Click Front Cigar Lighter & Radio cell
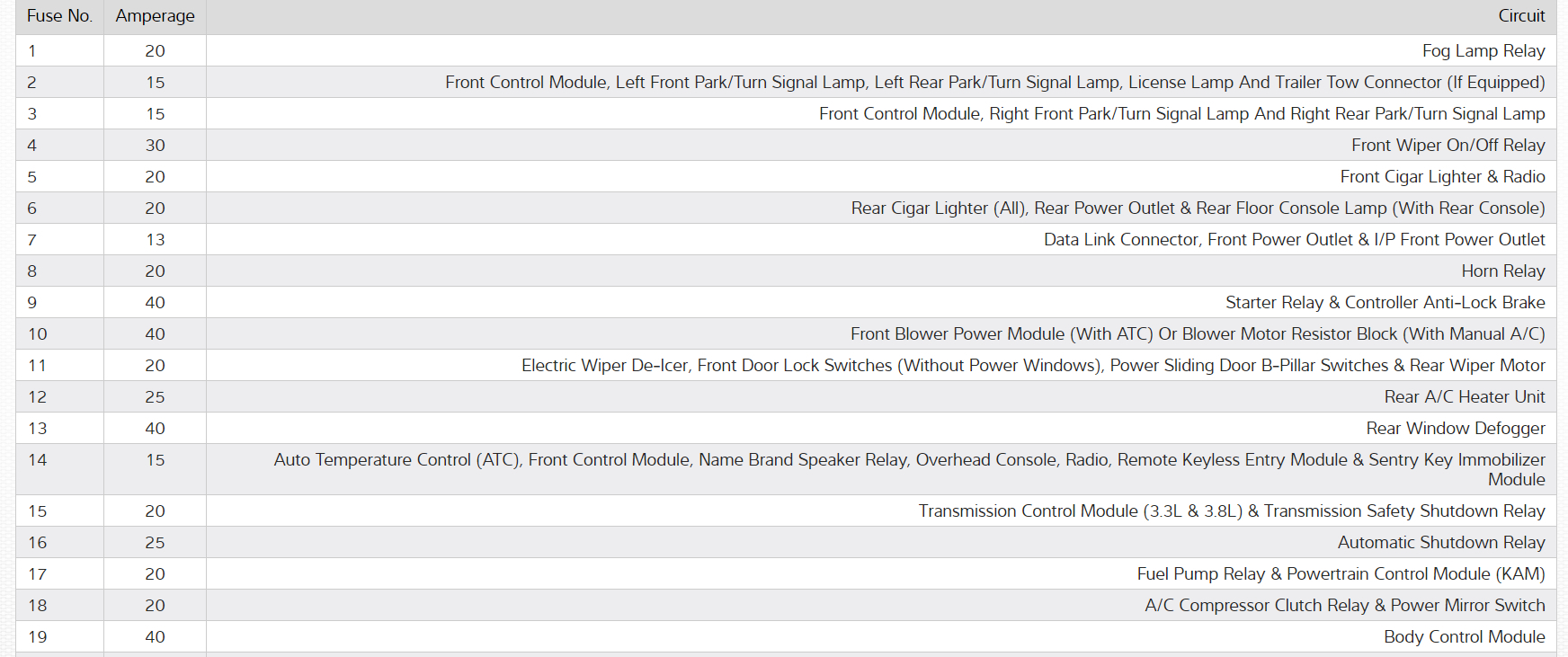1568x657 pixels. pyautogui.click(x=1442, y=177)
